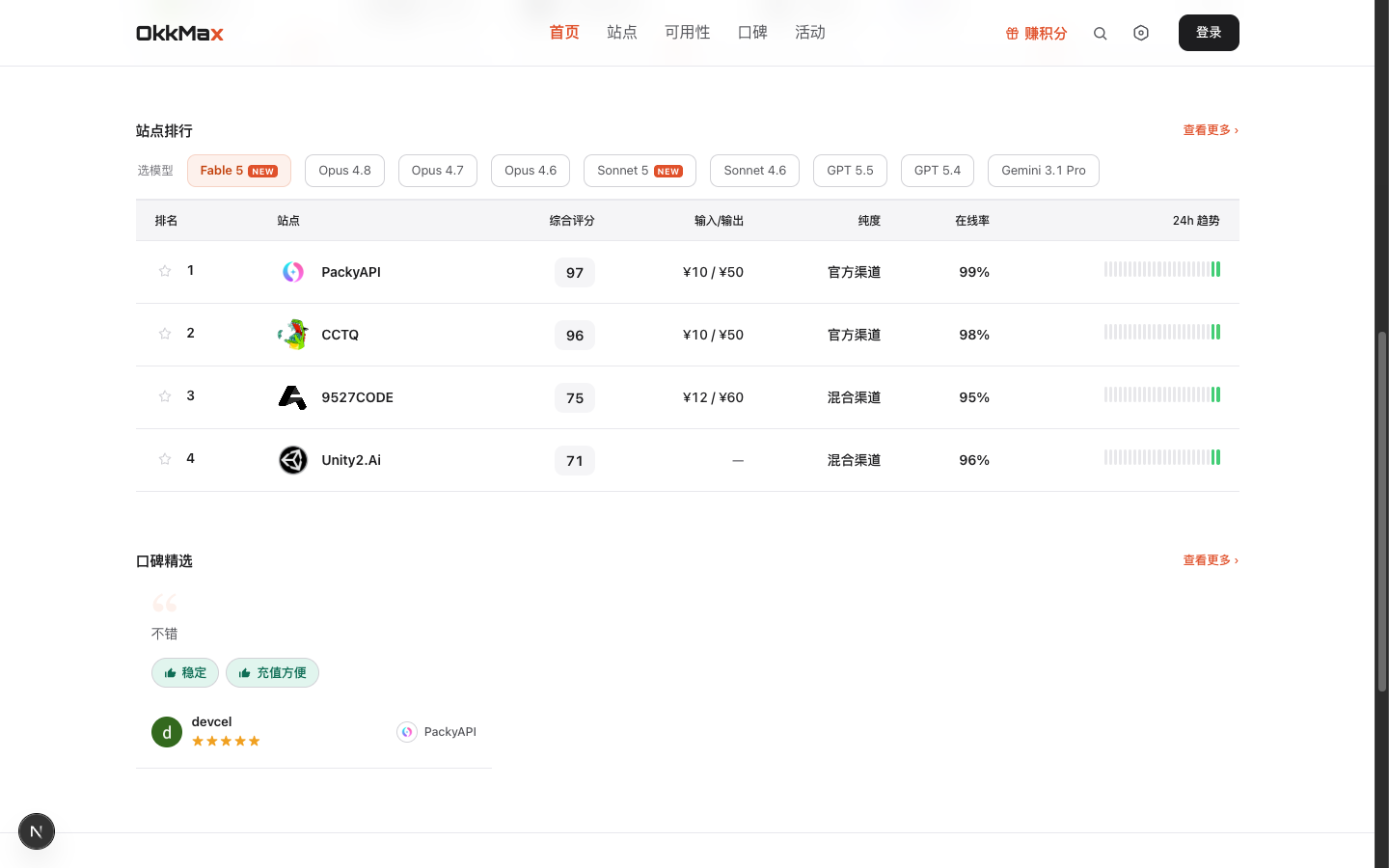Select the Sonnet 4.6 model filter

click(x=755, y=171)
